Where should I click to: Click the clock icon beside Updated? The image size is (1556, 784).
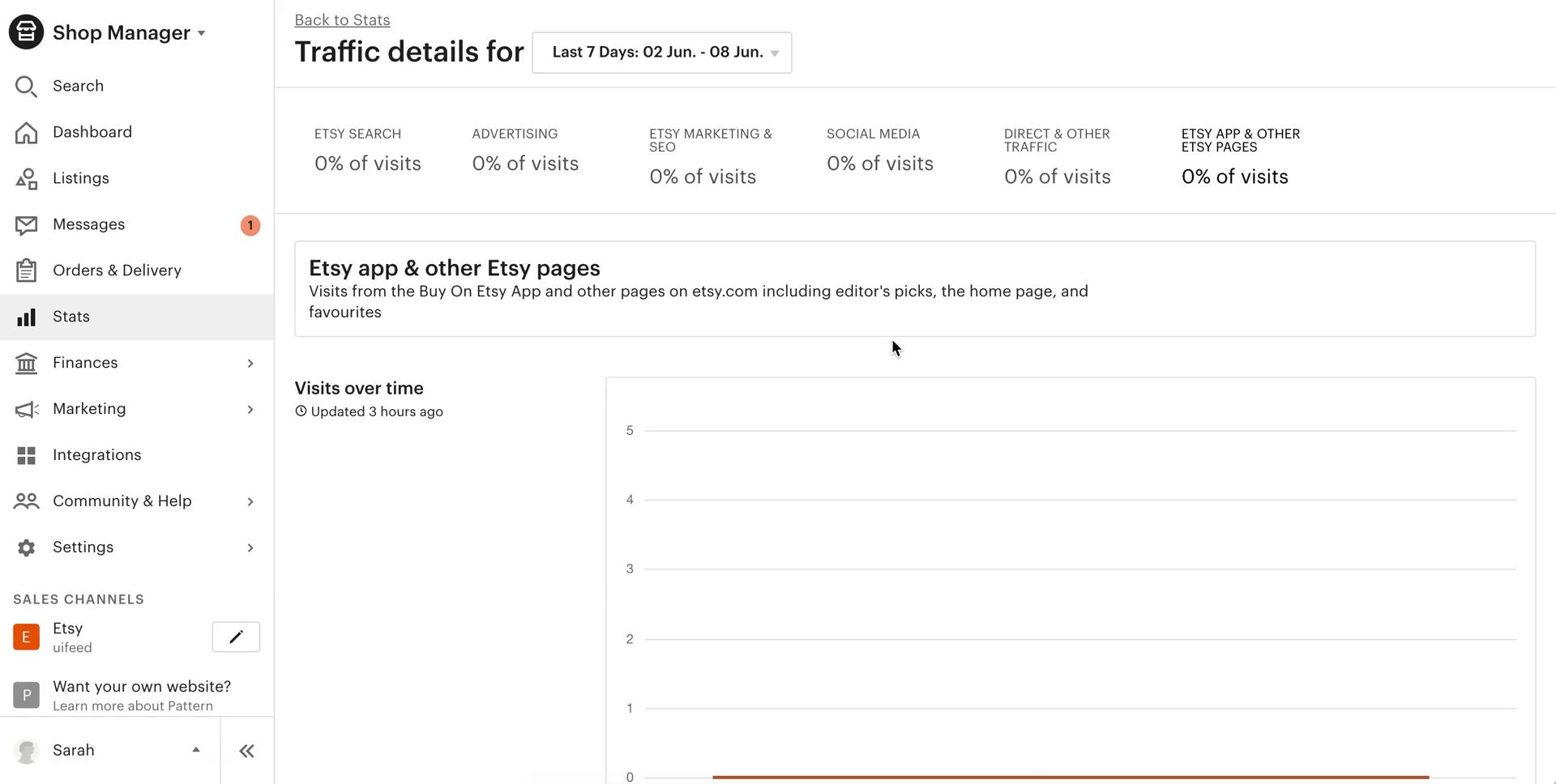pos(301,411)
